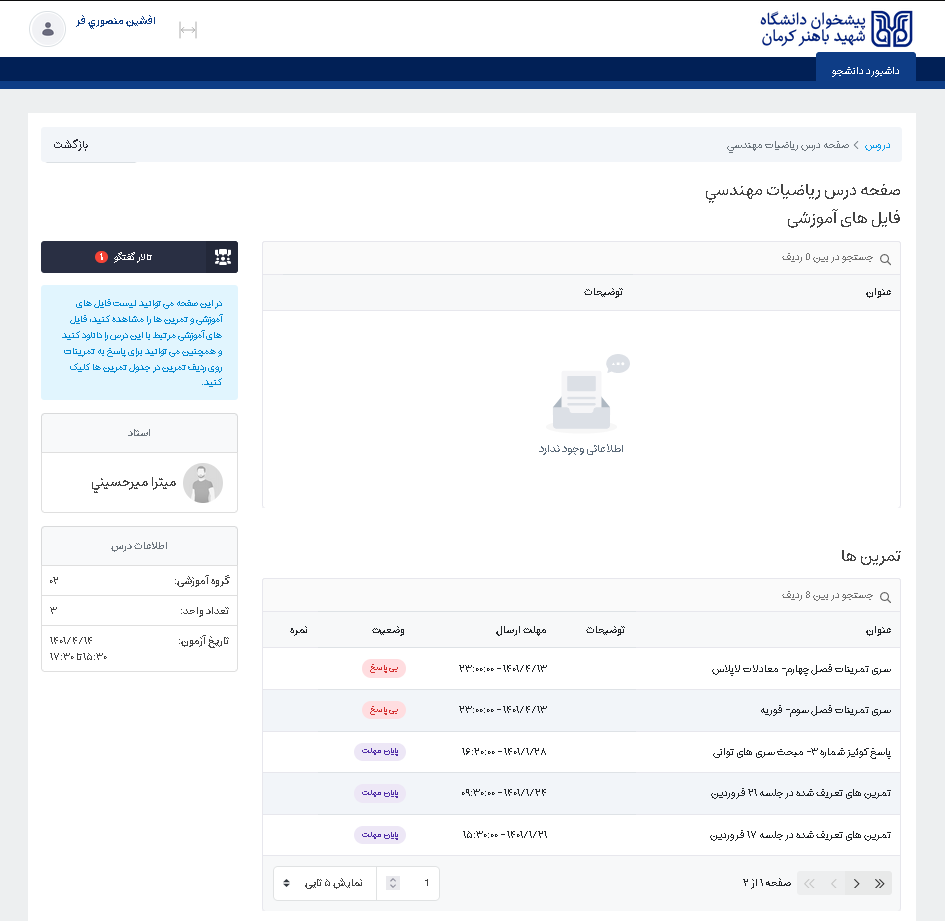Sort exercises by مهلت ارسال column header
The height and width of the screenshot is (921, 945).
pos(521,630)
